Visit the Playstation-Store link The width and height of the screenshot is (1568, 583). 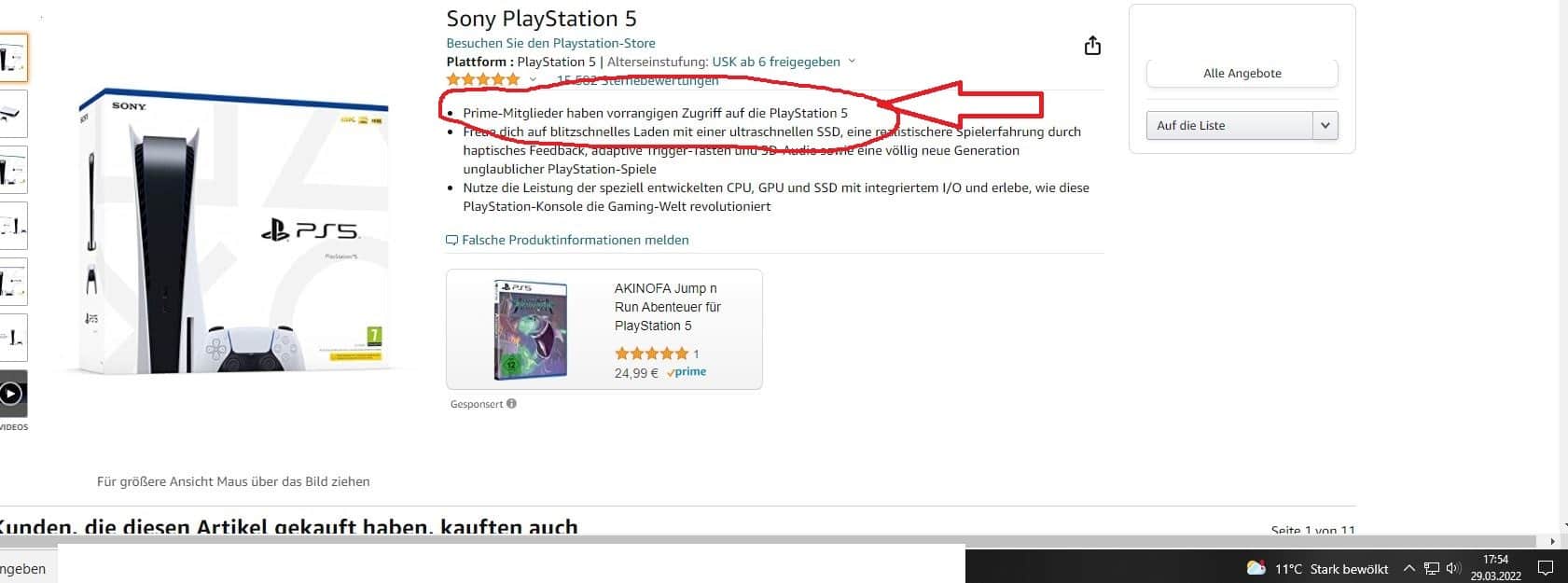pyautogui.click(x=550, y=43)
